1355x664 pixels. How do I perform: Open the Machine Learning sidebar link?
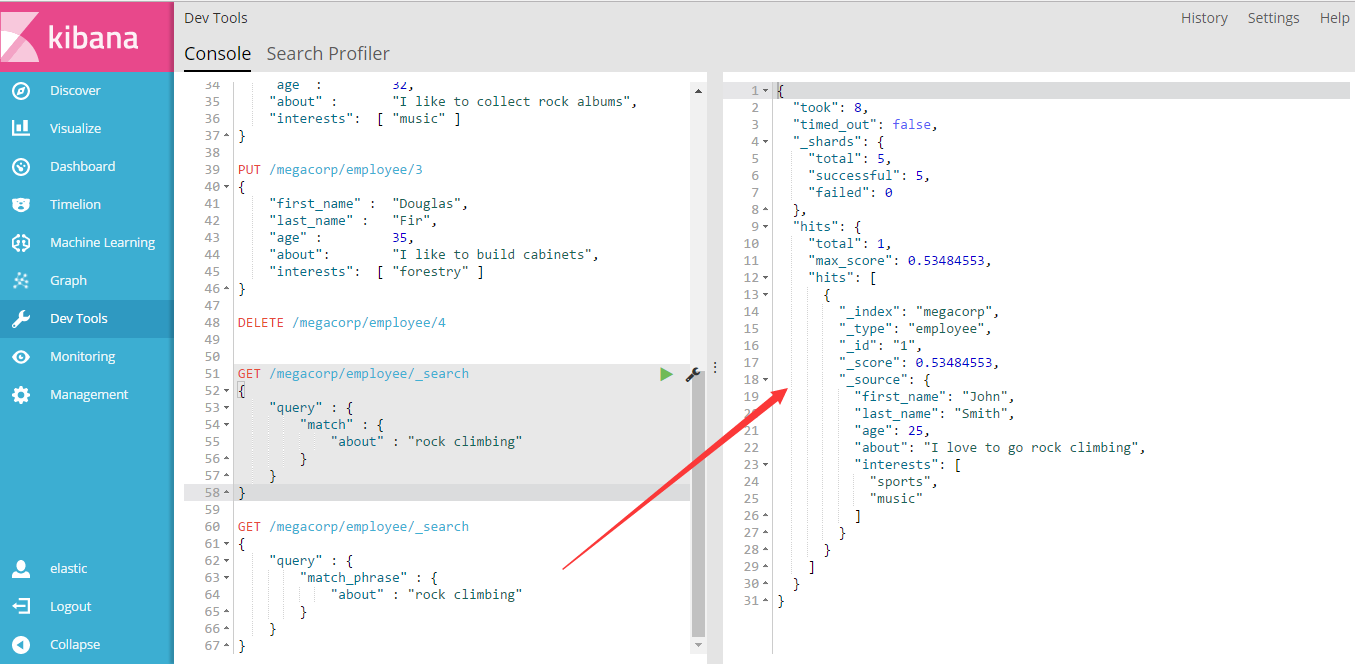(x=103, y=243)
